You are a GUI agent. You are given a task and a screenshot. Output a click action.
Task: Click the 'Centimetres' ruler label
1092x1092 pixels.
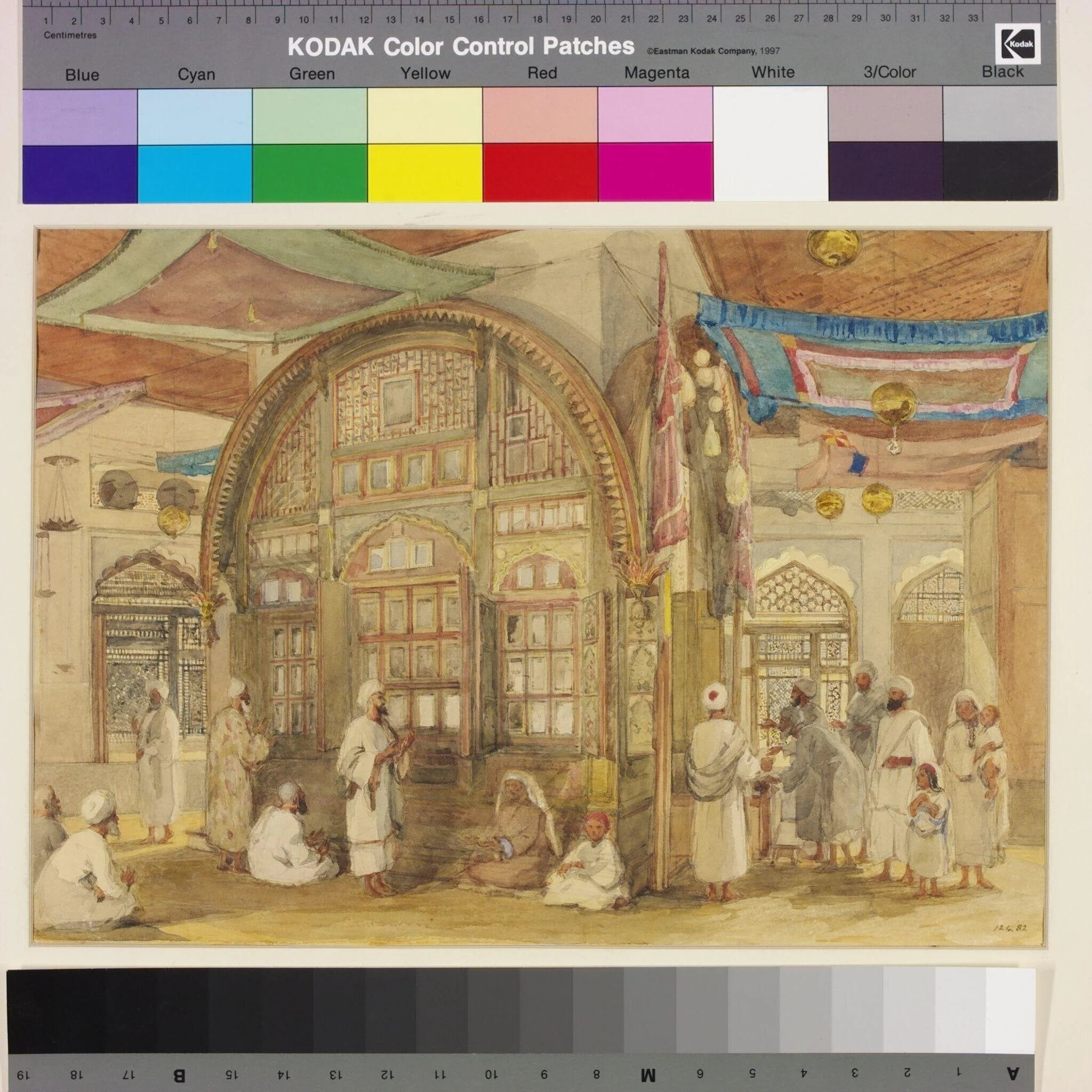click(70, 35)
